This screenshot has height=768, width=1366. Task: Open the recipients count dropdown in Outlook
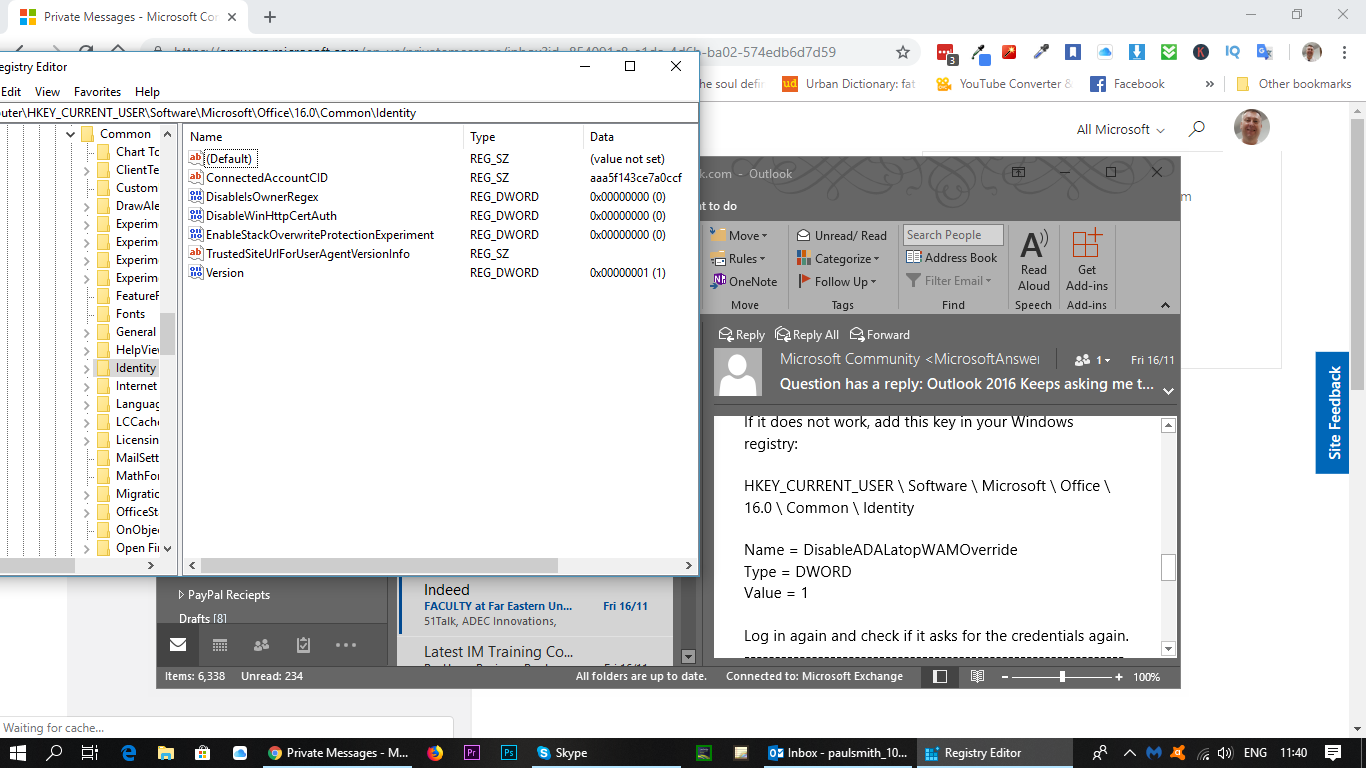1092,360
